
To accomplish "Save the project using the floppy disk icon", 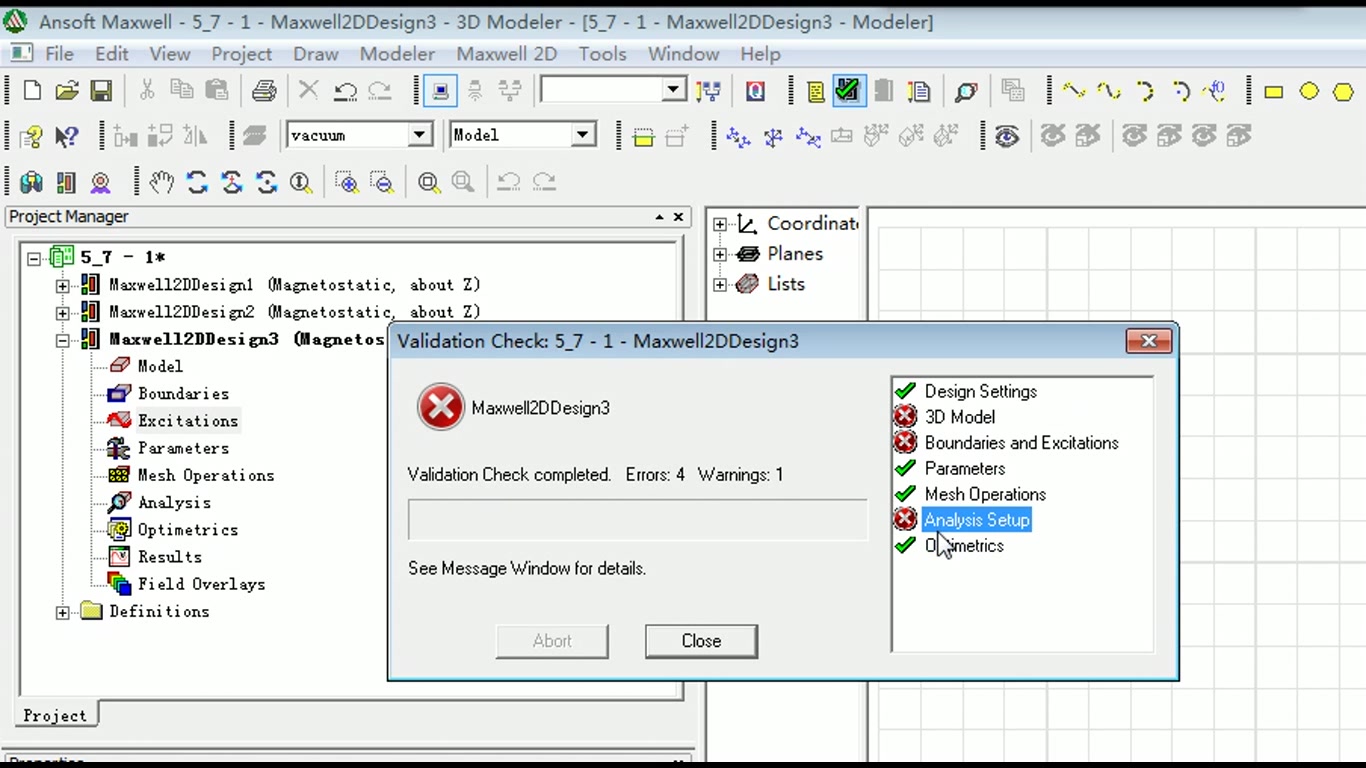I will click(x=101, y=91).
